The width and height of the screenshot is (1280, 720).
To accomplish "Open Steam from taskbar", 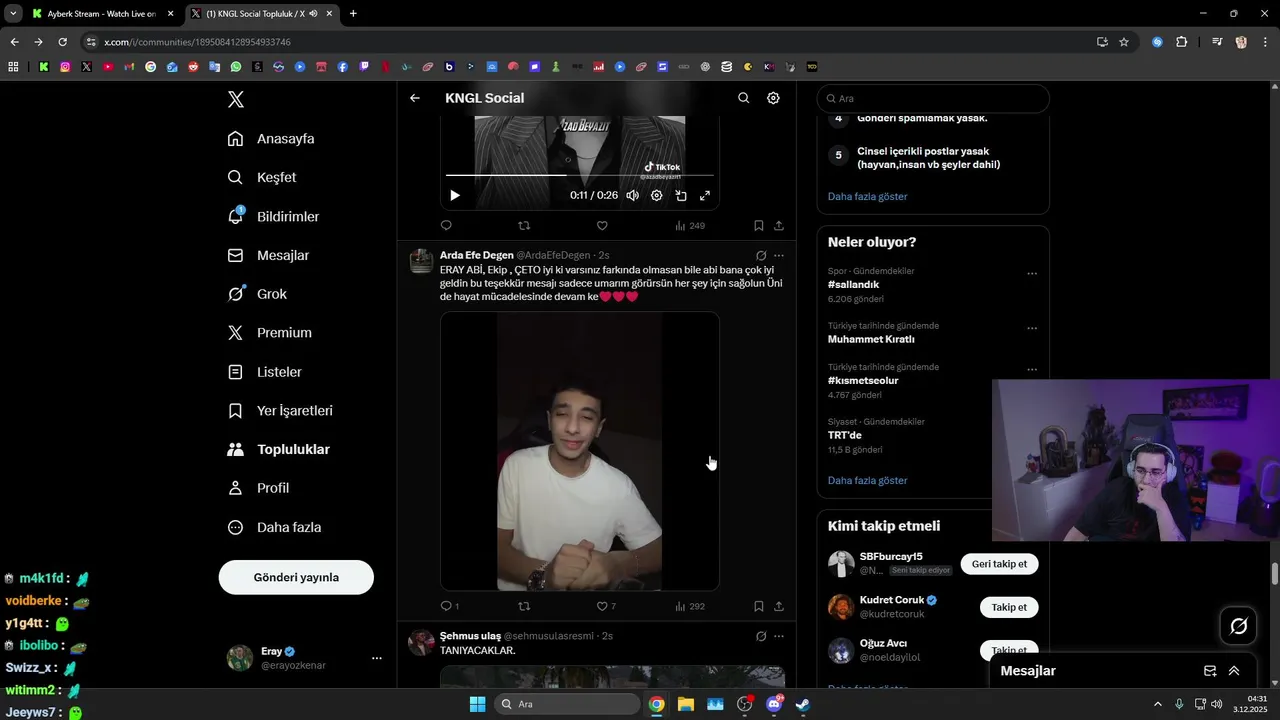I will tap(803, 704).
